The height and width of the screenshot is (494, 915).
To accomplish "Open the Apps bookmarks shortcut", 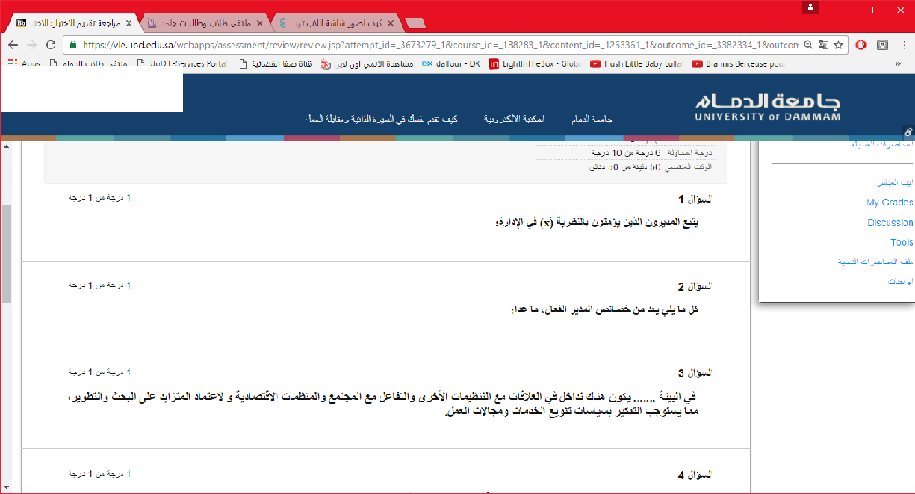I will (25, 64).
